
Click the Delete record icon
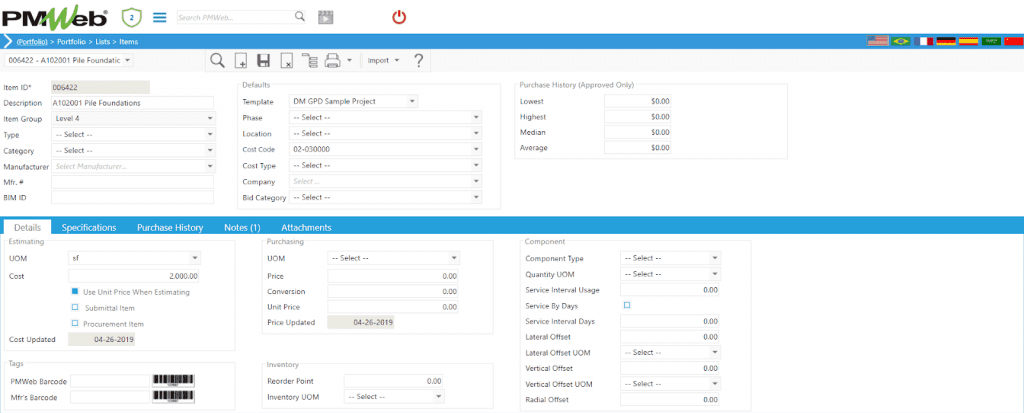pos(286,61)
